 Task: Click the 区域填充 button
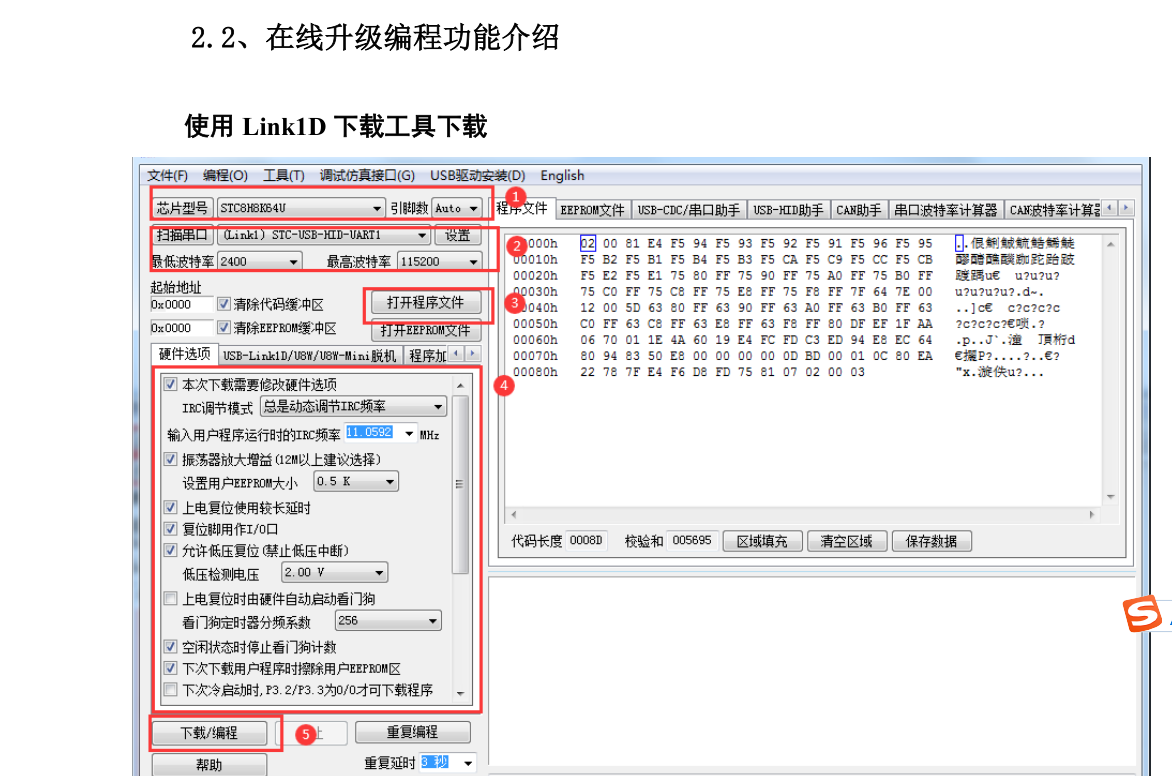[762, 541]
